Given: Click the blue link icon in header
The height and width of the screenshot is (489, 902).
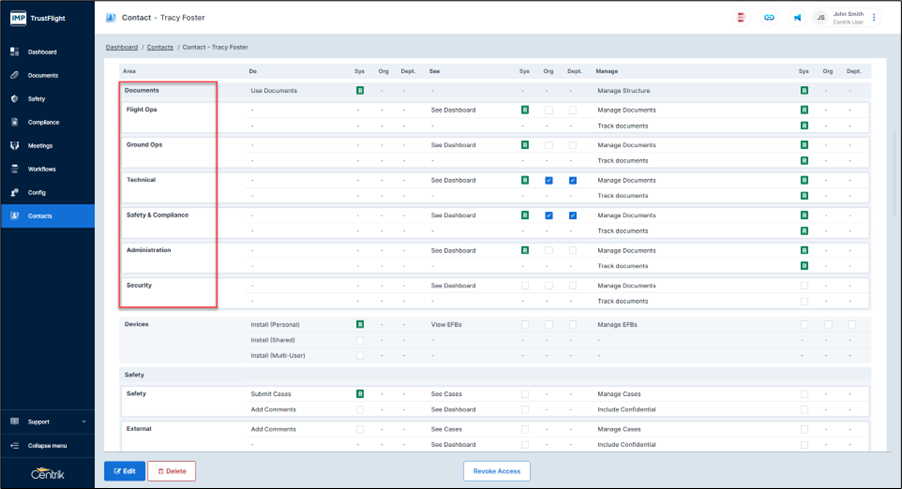Looking at the screenshot, I should pyautogui.click(x=769, y=18).
